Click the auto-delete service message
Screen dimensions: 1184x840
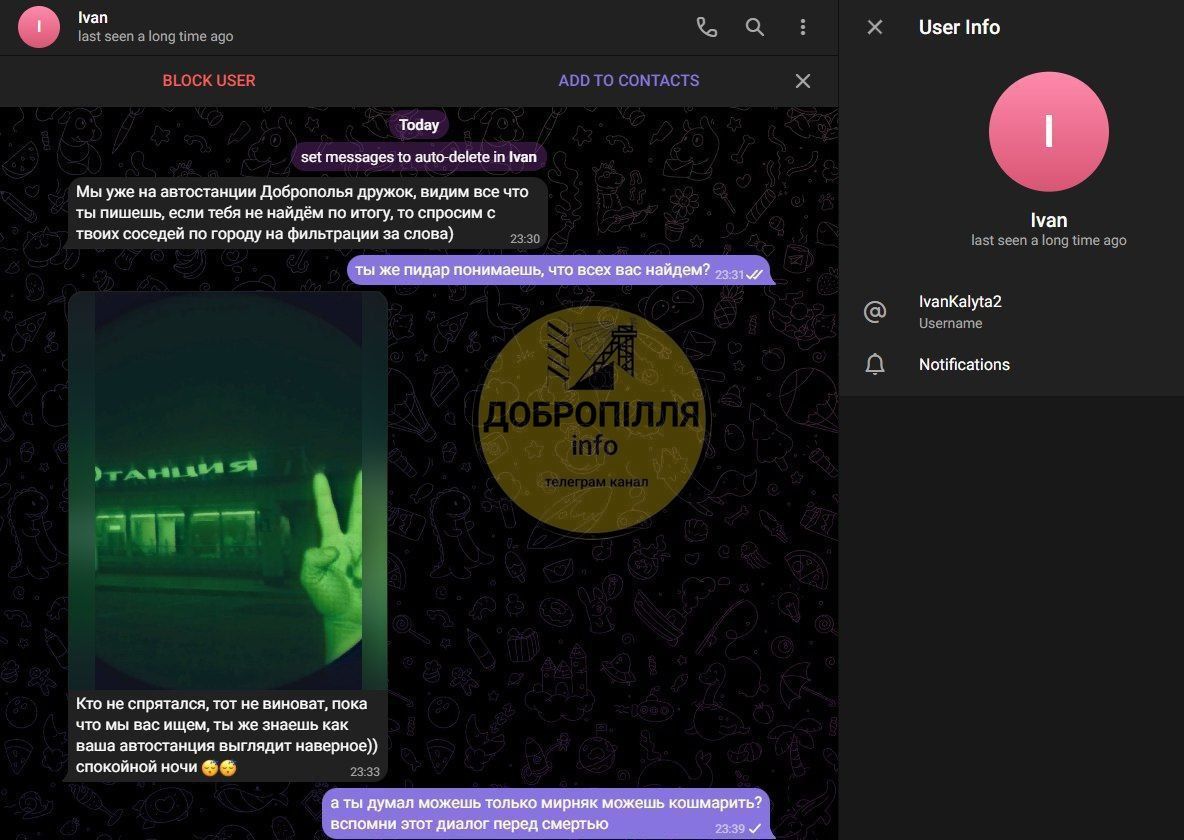[x=418, y=157]
